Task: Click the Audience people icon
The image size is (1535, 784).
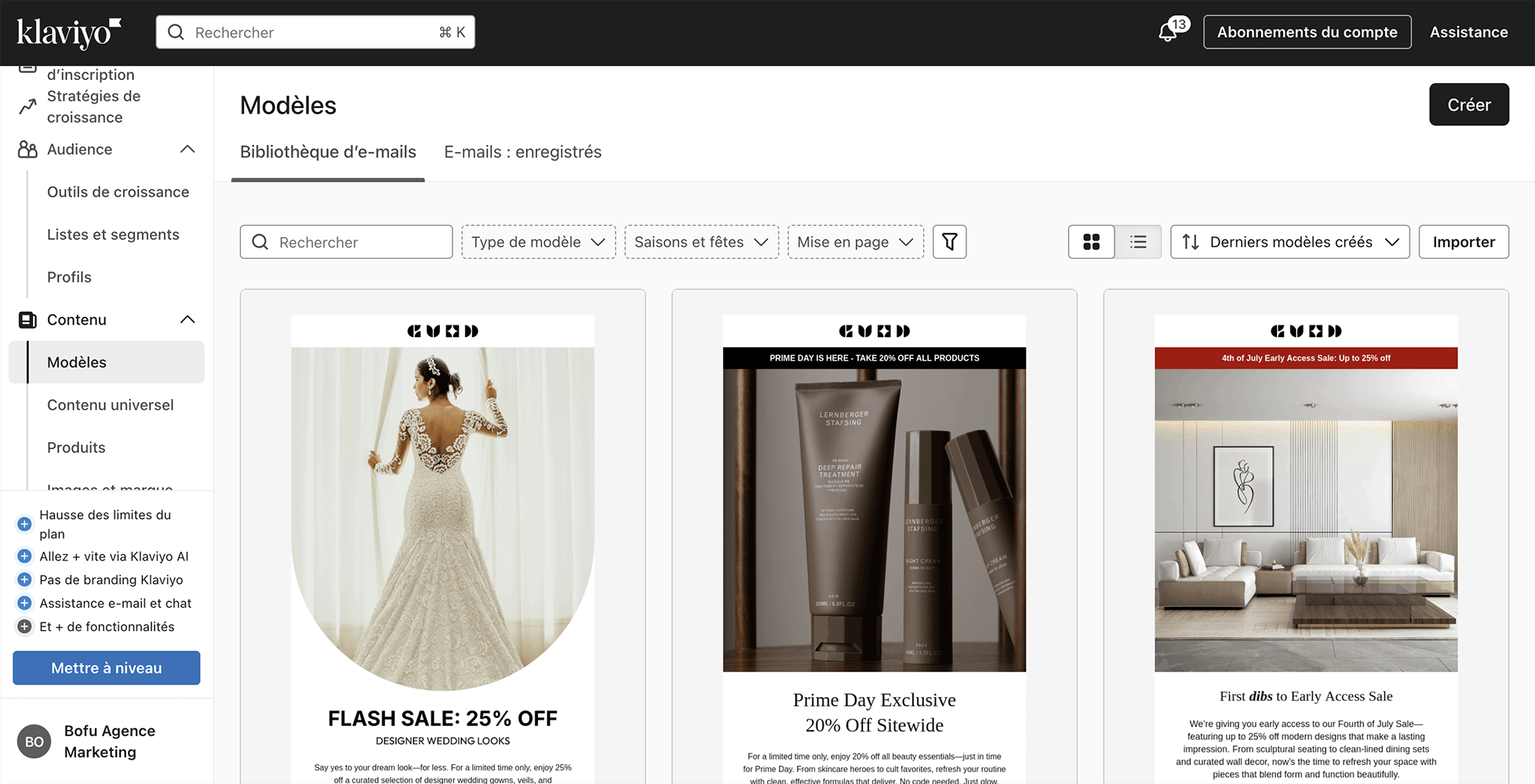Action: (x=27, y=150)
